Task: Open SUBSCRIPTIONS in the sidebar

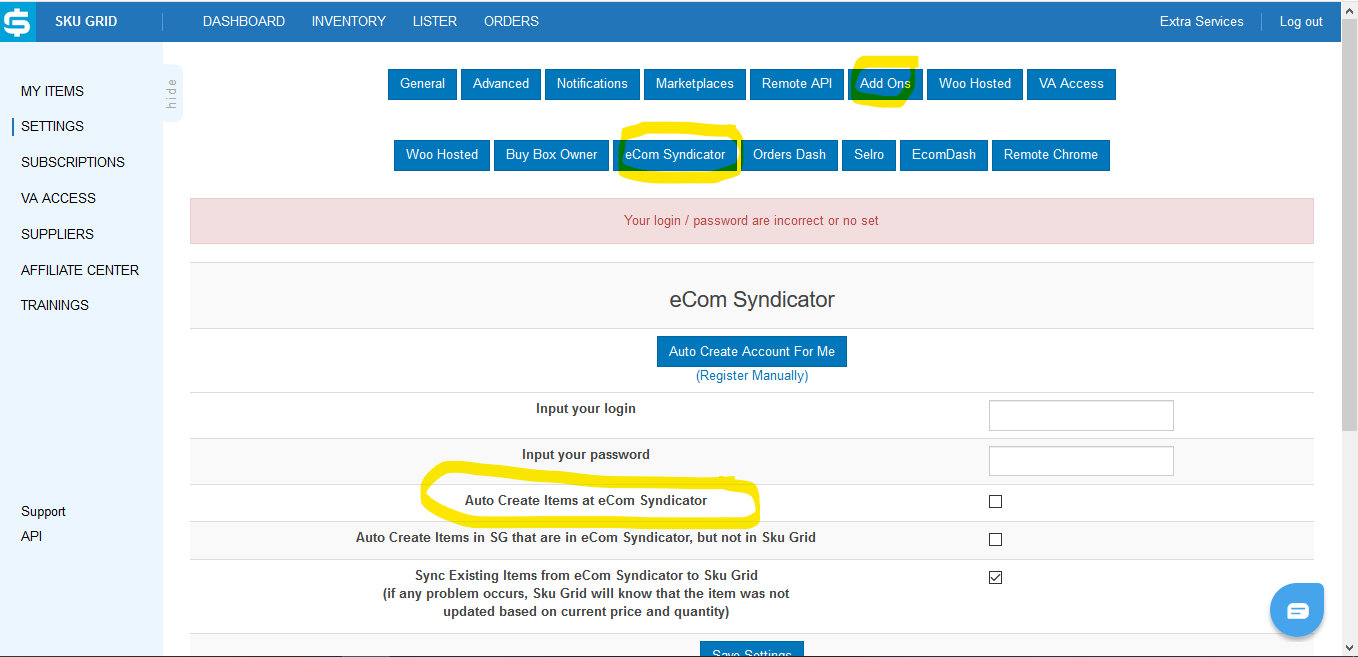Action: [x=73, y=162]
